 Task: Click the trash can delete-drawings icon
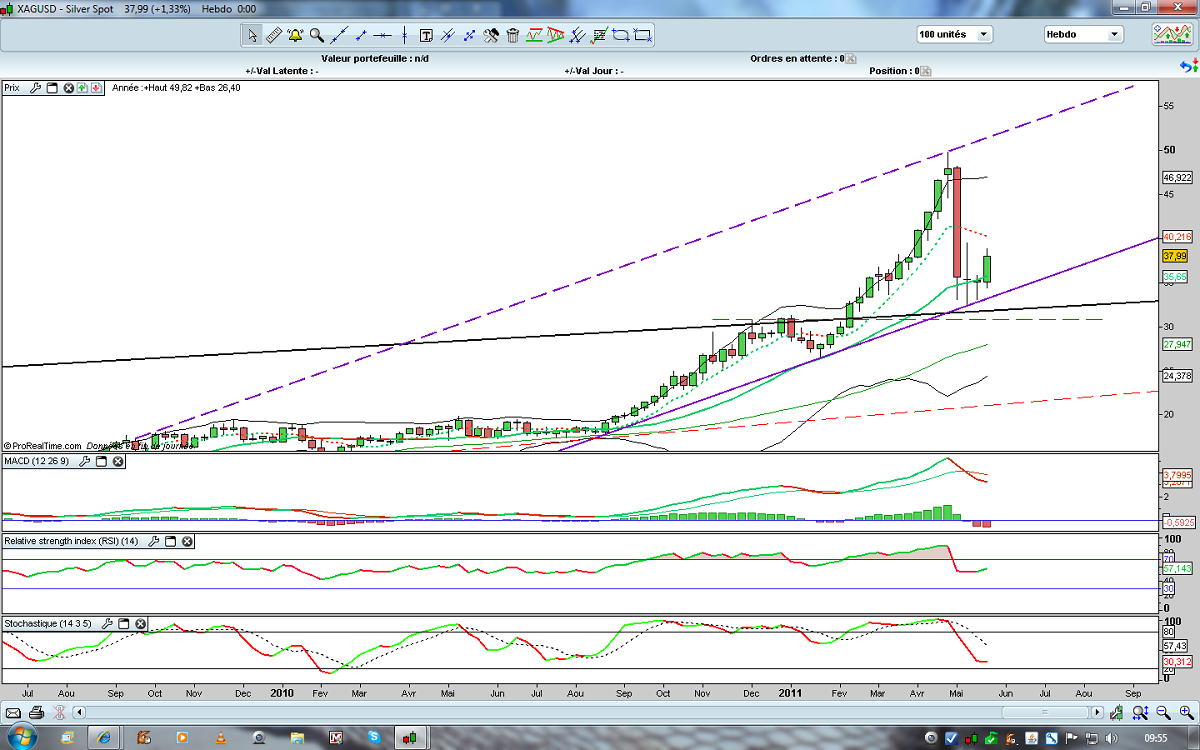coord(513,35)
